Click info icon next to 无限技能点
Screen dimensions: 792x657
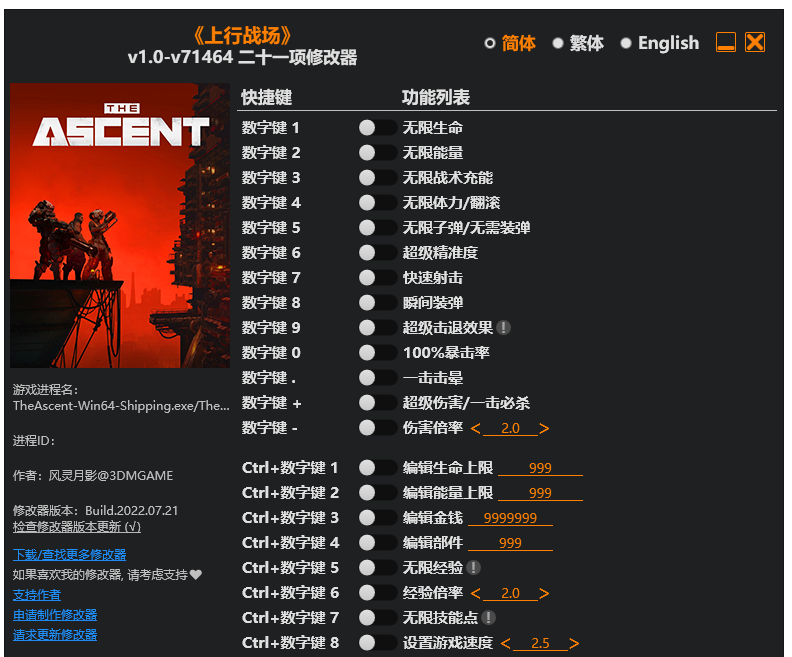coord(488,618)
